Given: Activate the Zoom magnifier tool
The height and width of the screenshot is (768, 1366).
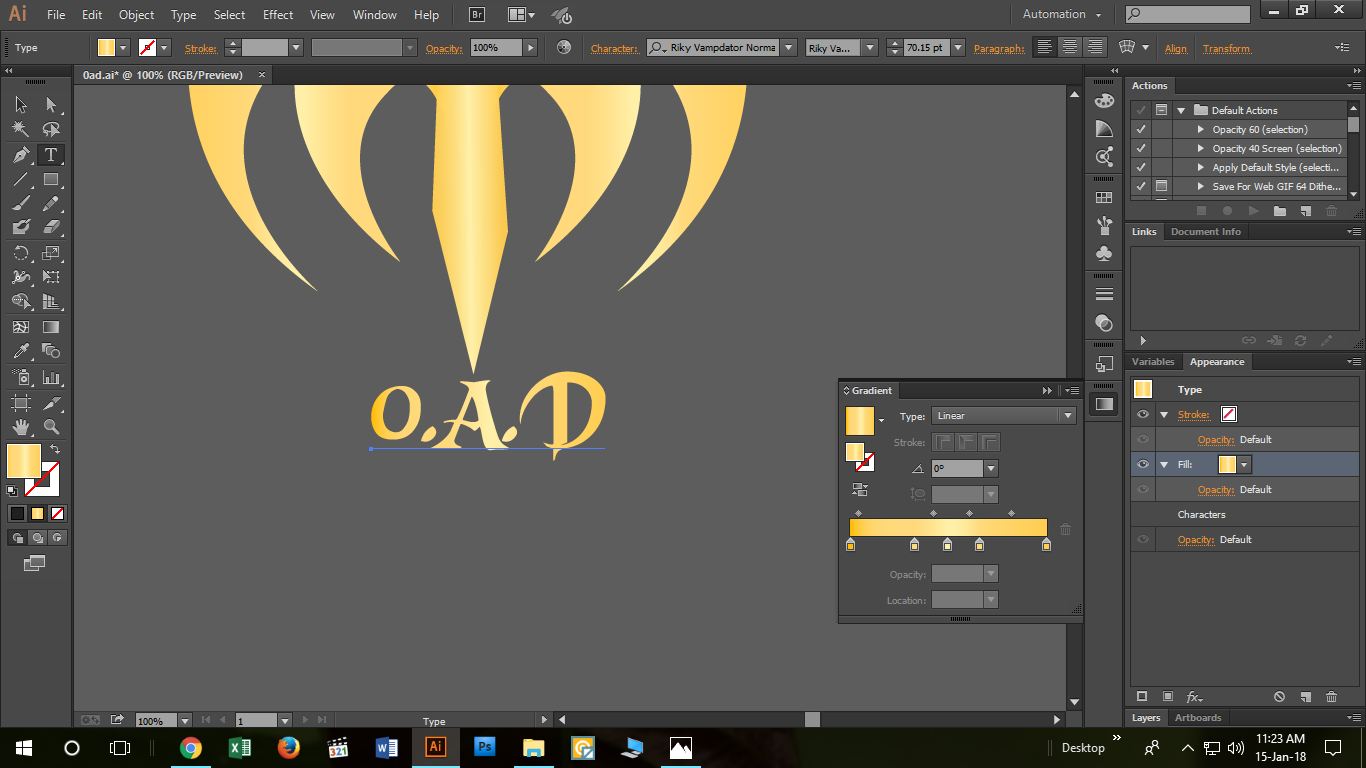Looking at the screenshot, I should (51, 427).
